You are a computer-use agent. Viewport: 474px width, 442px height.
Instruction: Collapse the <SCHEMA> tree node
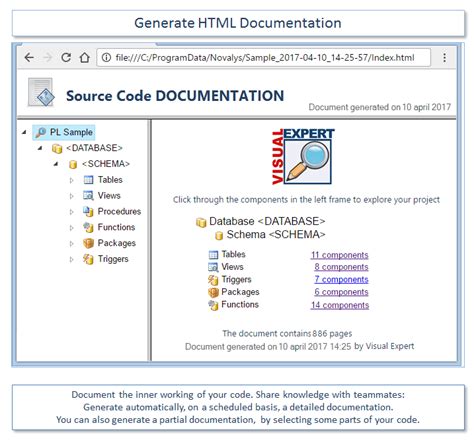(56, 164)
